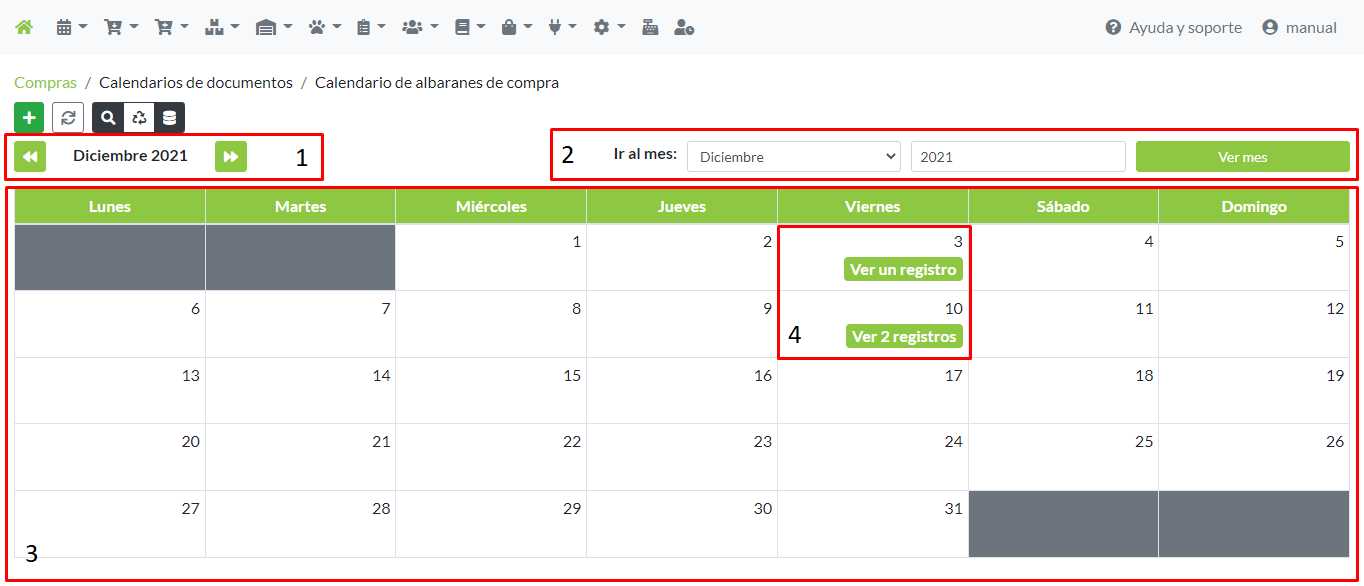Go to the home page icon
This screenshot has height=586, width=1364.
(x=24, y=28)
